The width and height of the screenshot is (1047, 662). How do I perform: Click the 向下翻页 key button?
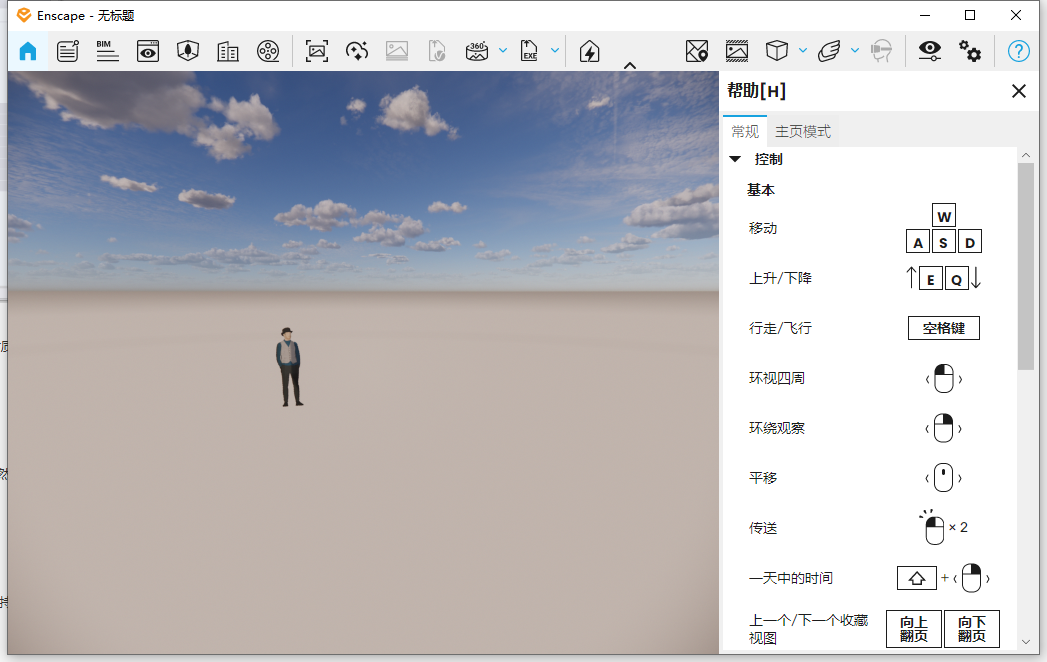point(972,629)
